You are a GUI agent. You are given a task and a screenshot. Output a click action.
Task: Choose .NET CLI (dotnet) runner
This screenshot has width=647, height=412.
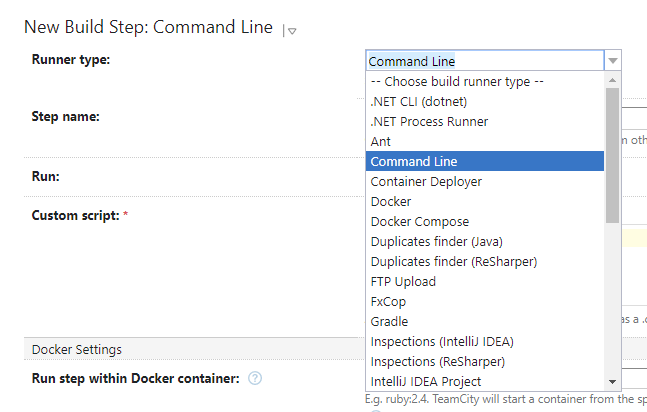418,101
